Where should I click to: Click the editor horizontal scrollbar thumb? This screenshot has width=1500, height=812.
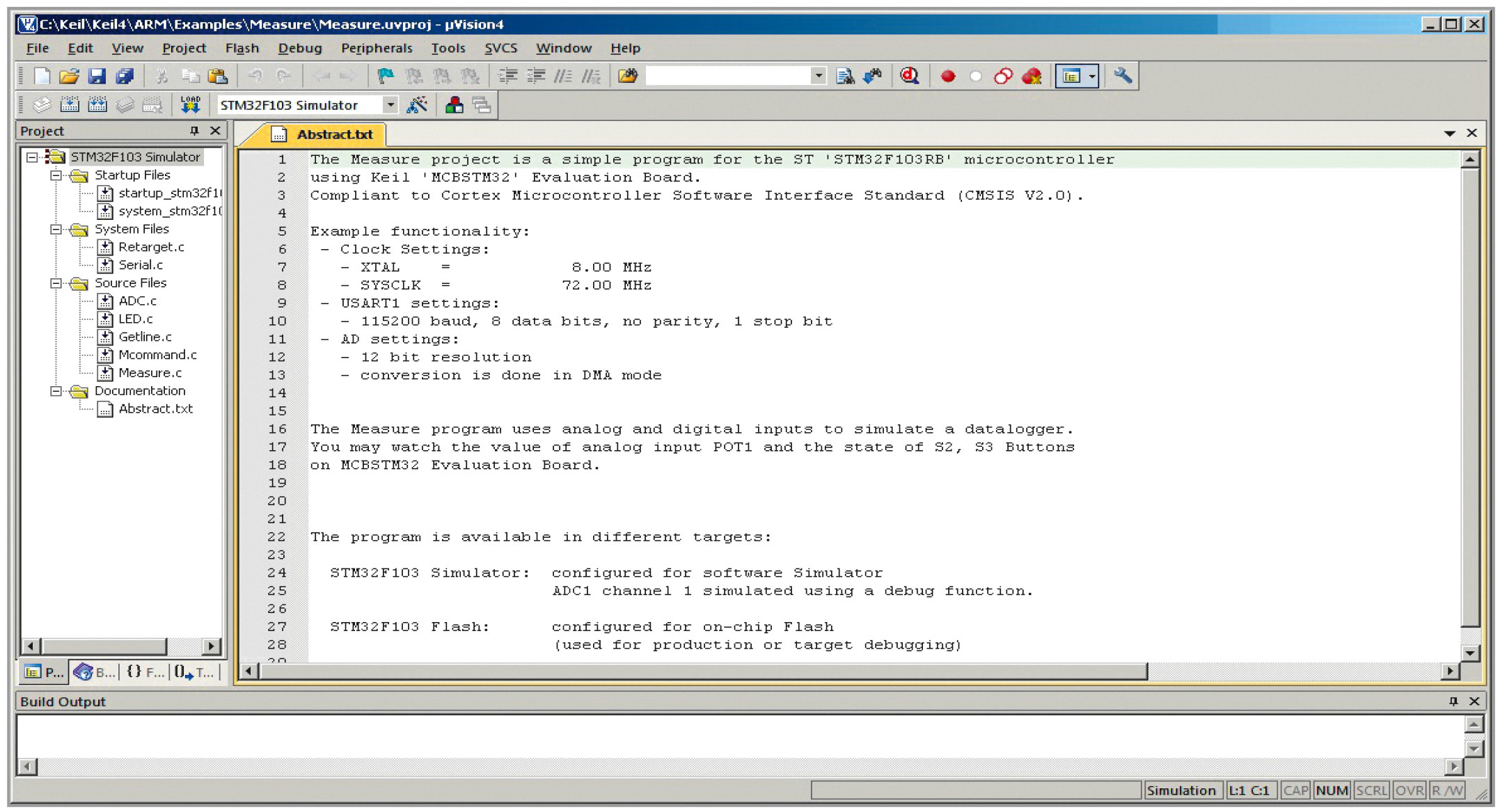tap(703, 671)
